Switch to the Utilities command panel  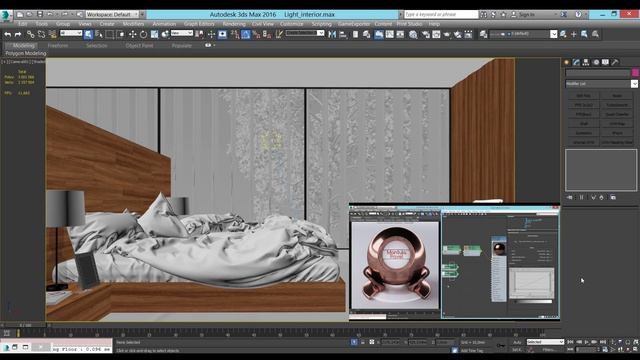point(615,62)
